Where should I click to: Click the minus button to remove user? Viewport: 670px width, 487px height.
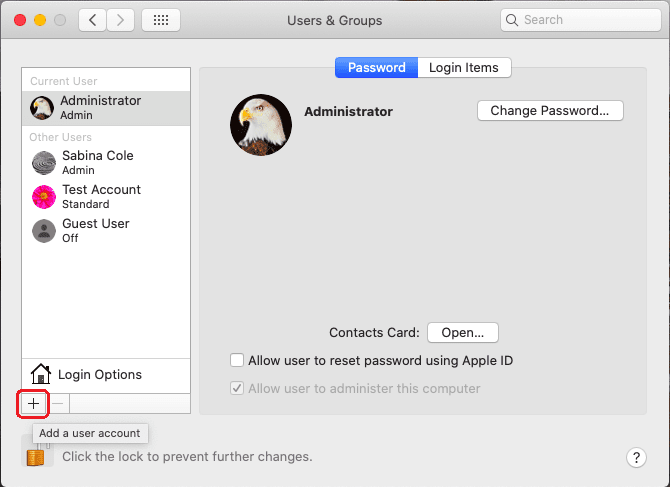[x=58, y=403]
